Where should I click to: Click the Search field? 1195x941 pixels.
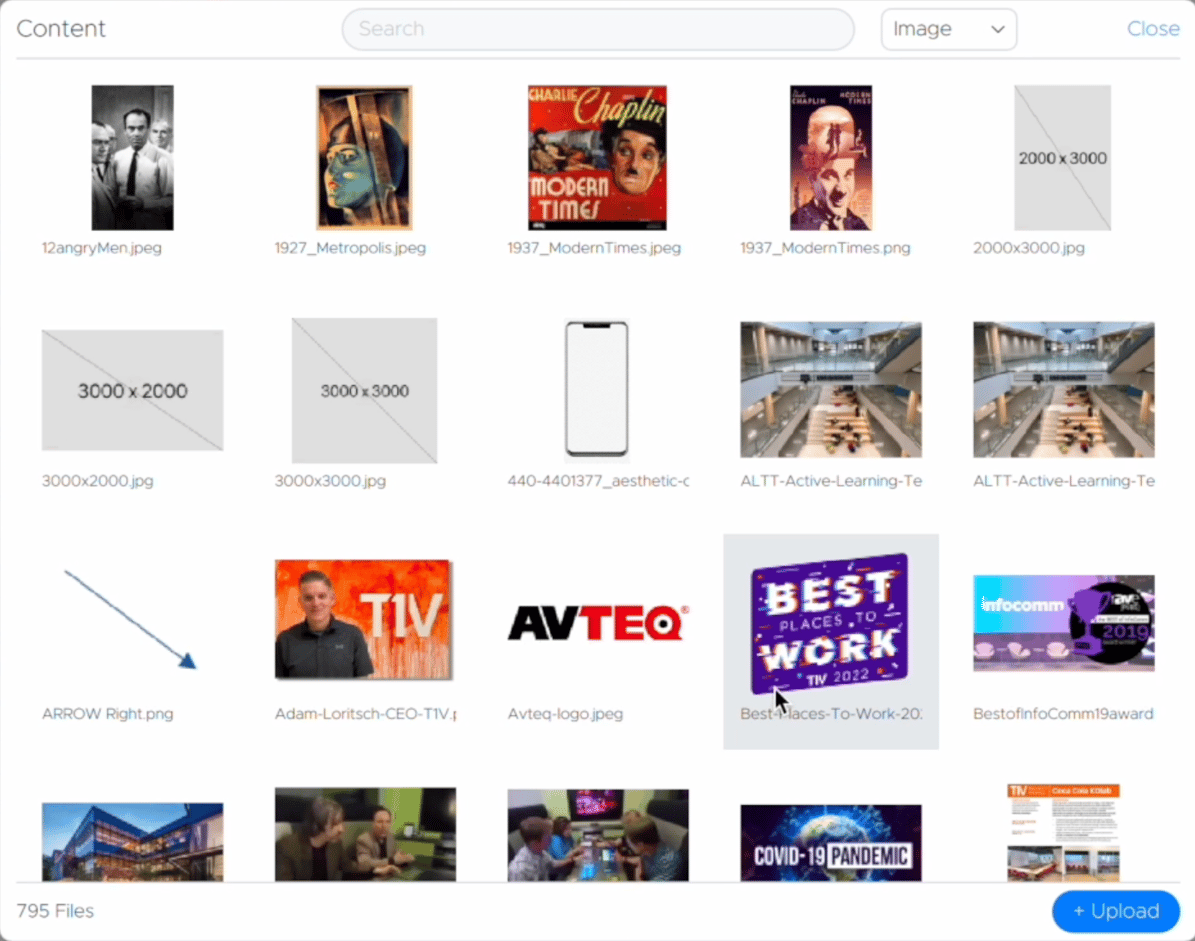click(597, 29)
